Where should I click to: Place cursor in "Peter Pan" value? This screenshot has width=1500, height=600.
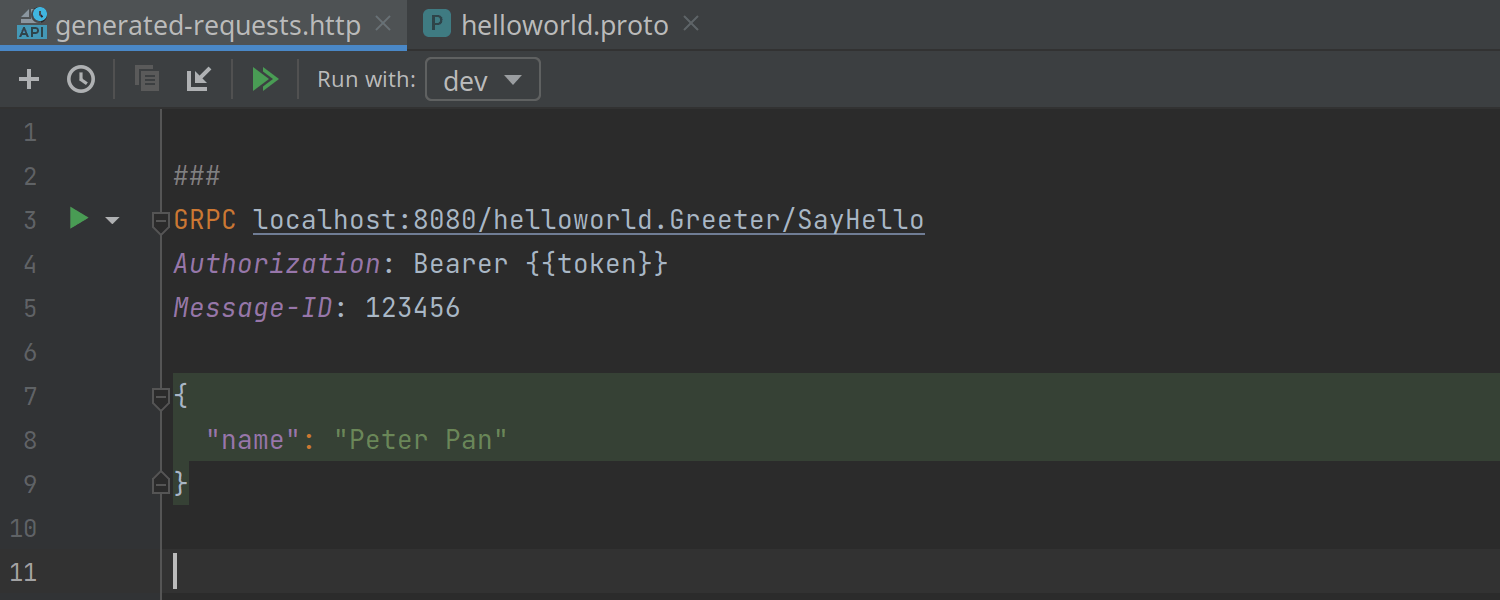[x=421, y=440]
